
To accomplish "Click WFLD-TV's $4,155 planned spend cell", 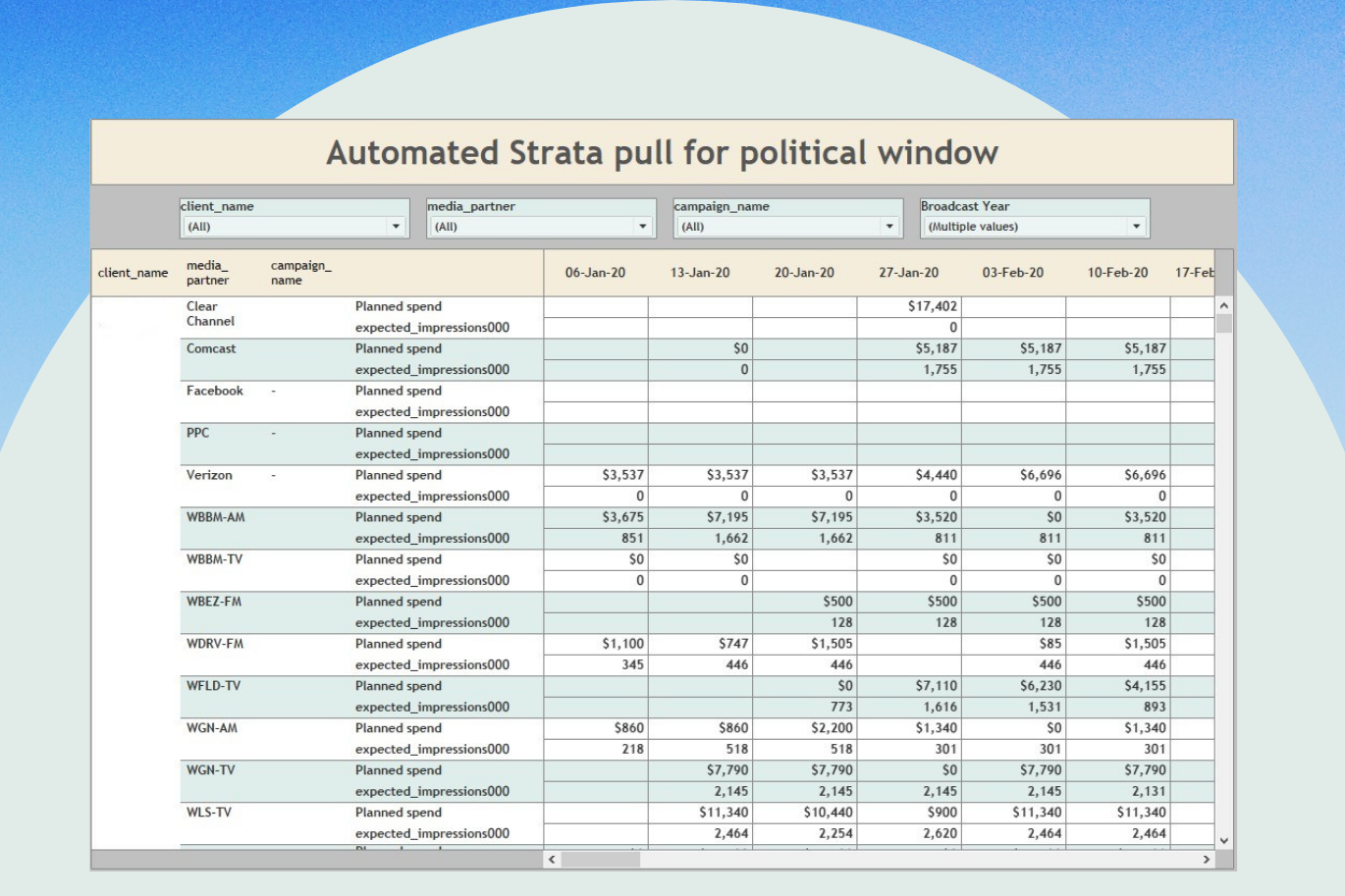I will [1117, 686].
